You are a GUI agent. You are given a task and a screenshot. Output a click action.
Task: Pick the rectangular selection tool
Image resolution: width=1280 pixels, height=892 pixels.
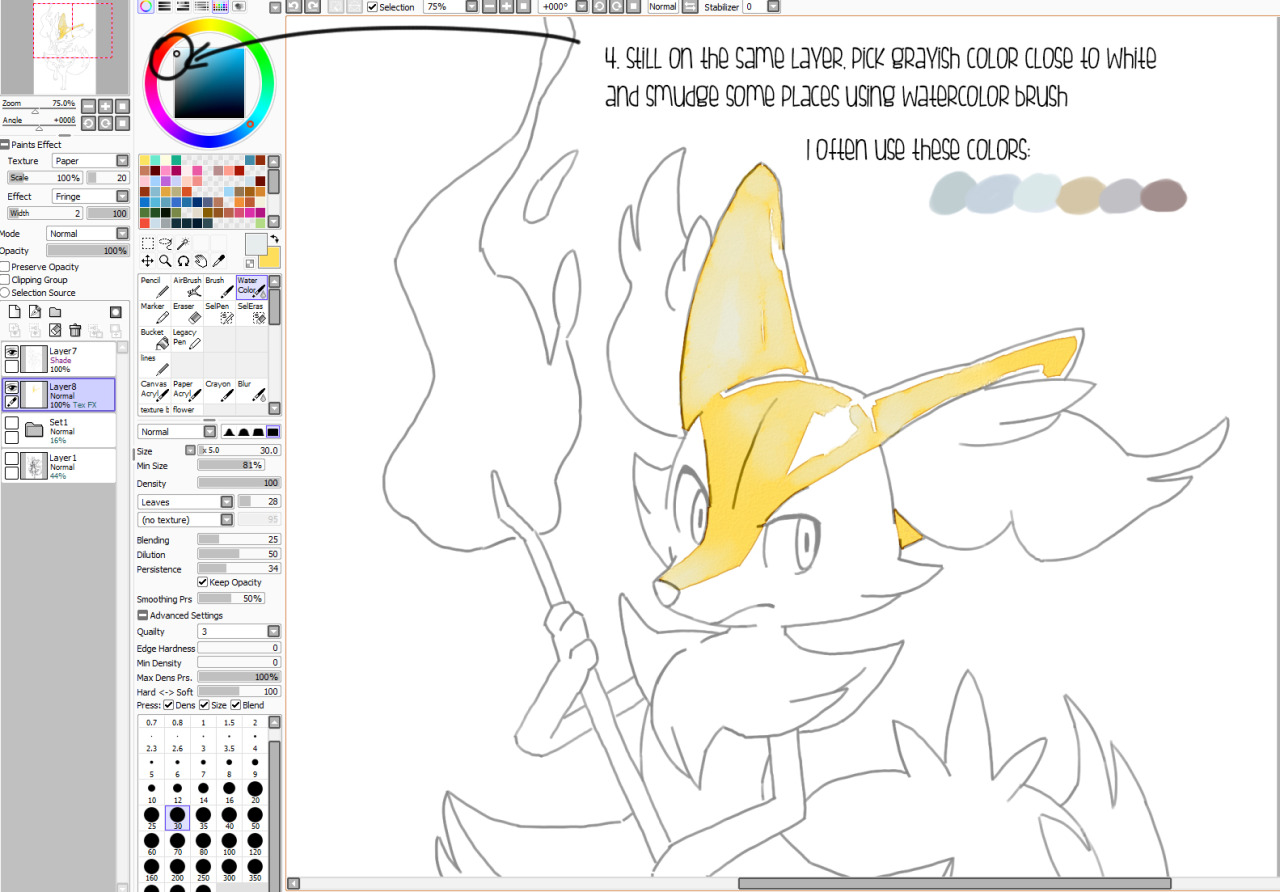coord(147,243)
